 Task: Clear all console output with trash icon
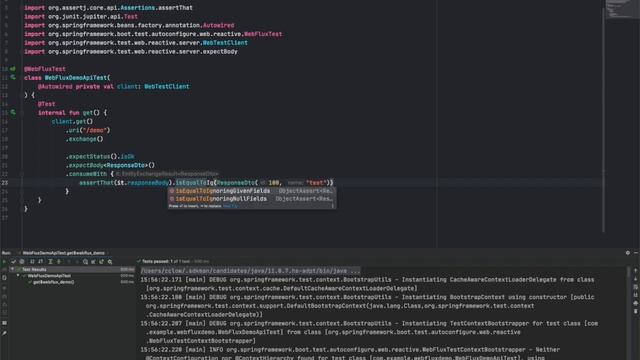pyautogui.click(x=636, y=311)
